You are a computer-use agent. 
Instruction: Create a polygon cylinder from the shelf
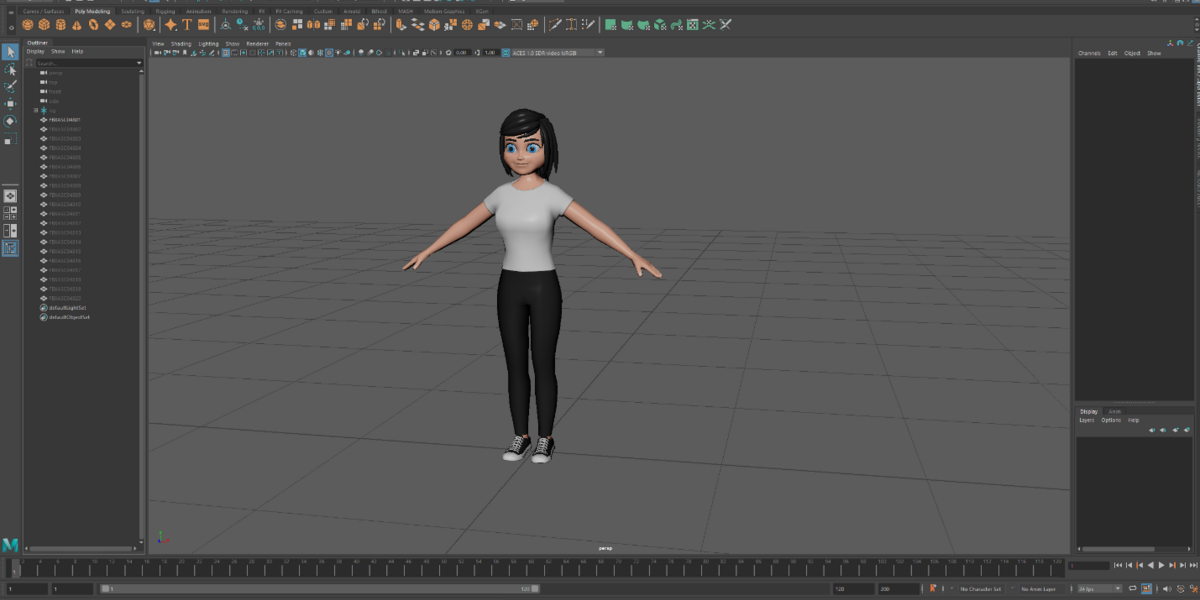(60, 24)
